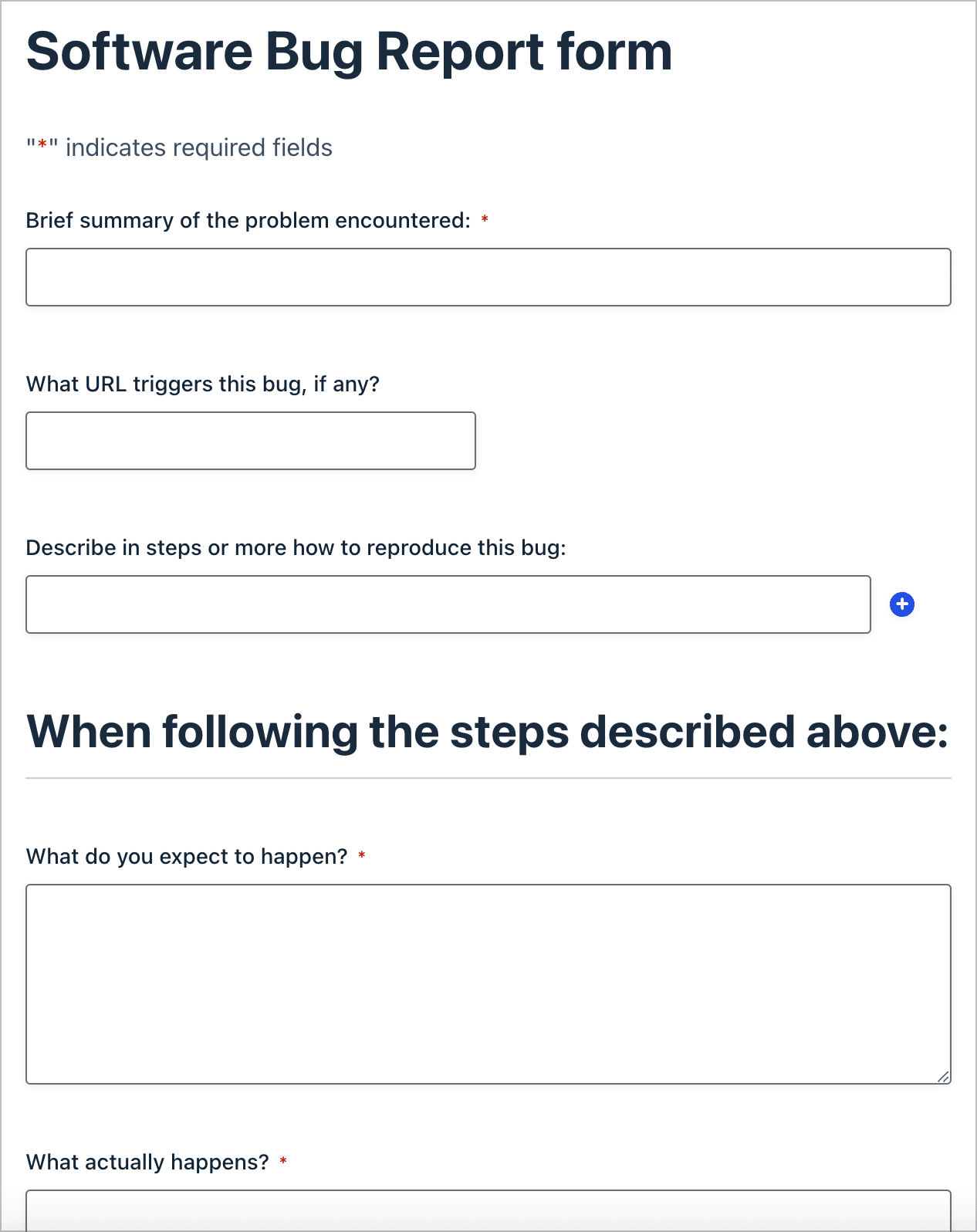Click the 'When following the steps described above' heading

click(488, 730)
